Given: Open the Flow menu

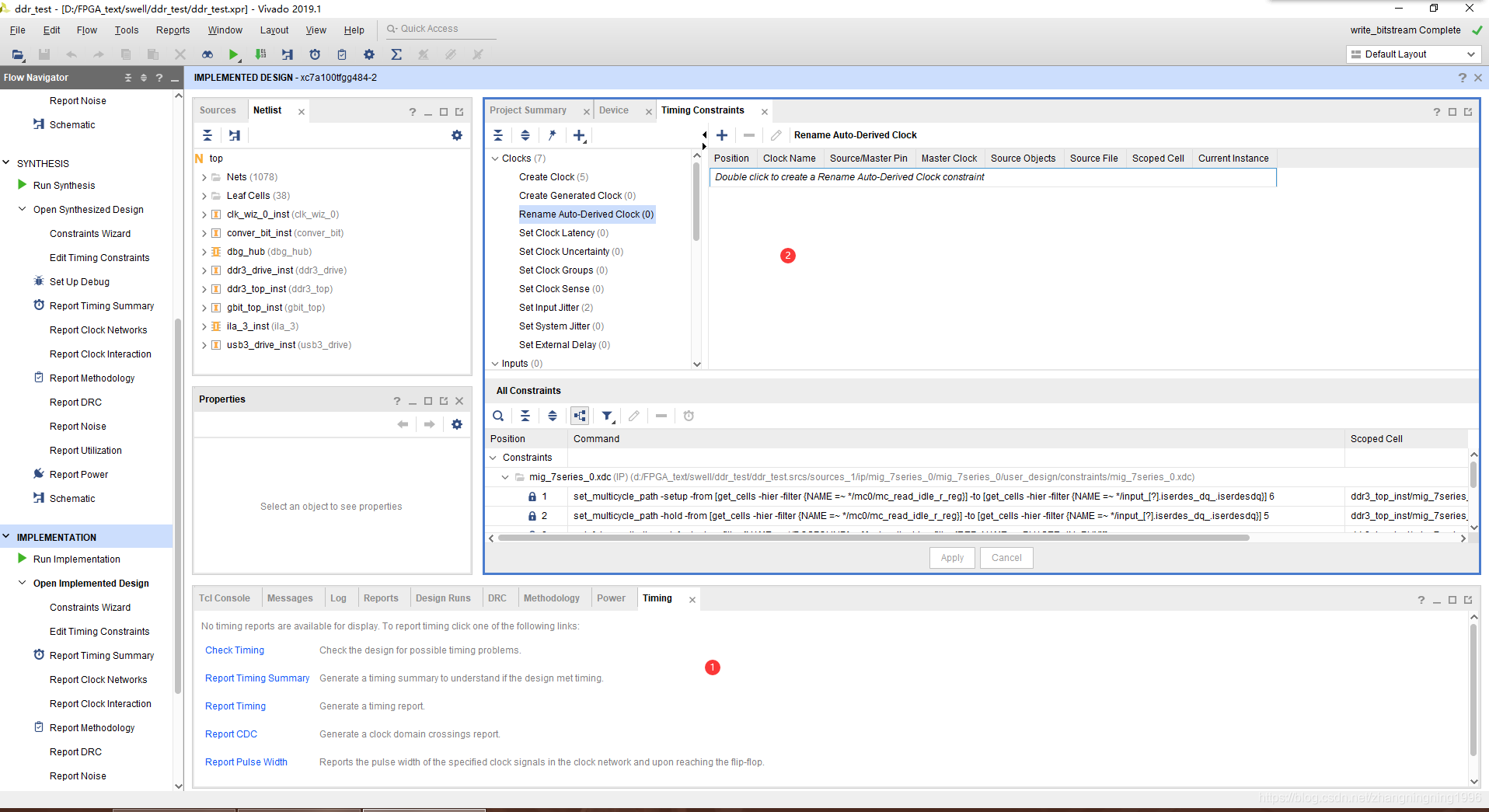Looking at the screenshot, I should point(86,30).
